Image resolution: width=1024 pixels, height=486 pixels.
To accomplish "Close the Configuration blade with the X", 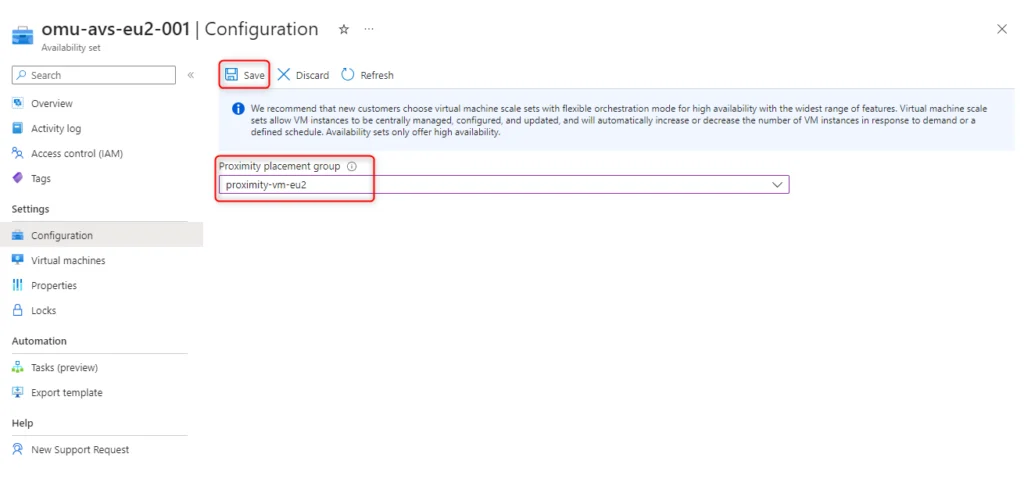I will click(1002, 29).
